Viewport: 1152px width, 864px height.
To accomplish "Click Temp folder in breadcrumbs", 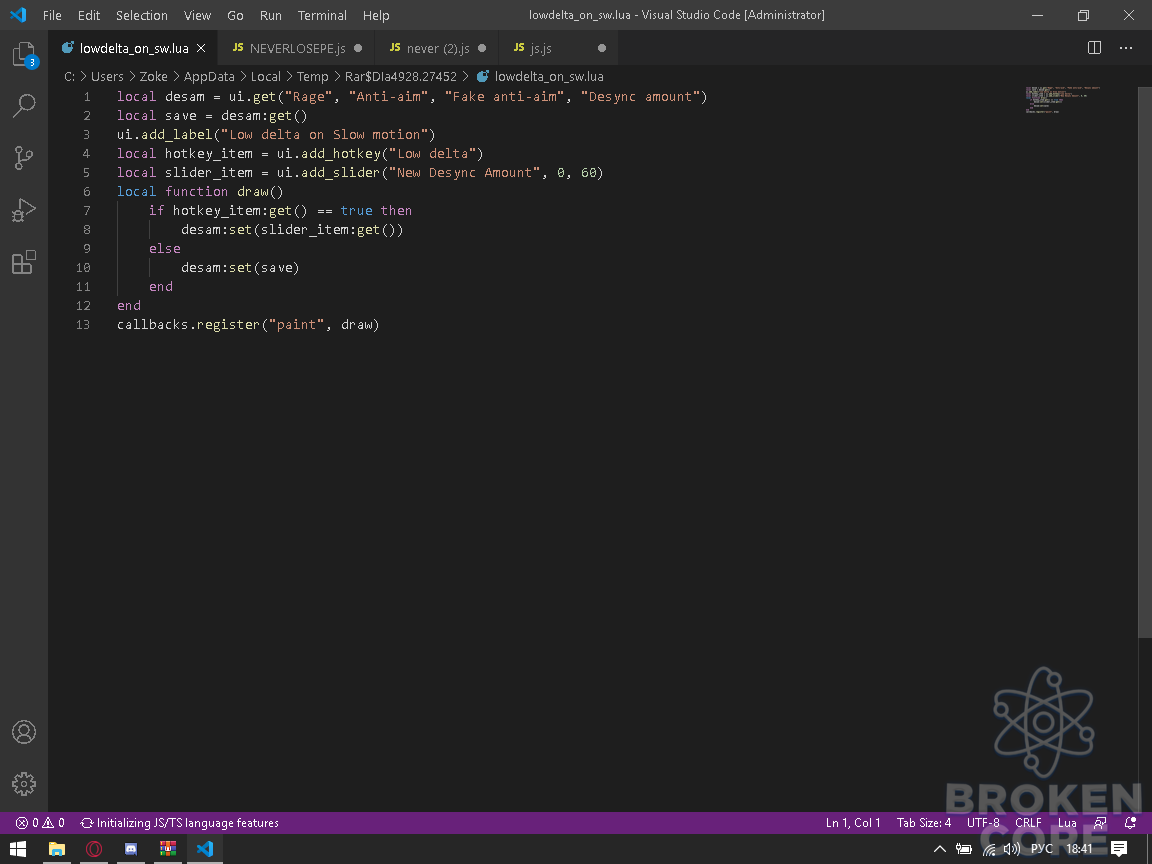I will (x=312, y=76).
